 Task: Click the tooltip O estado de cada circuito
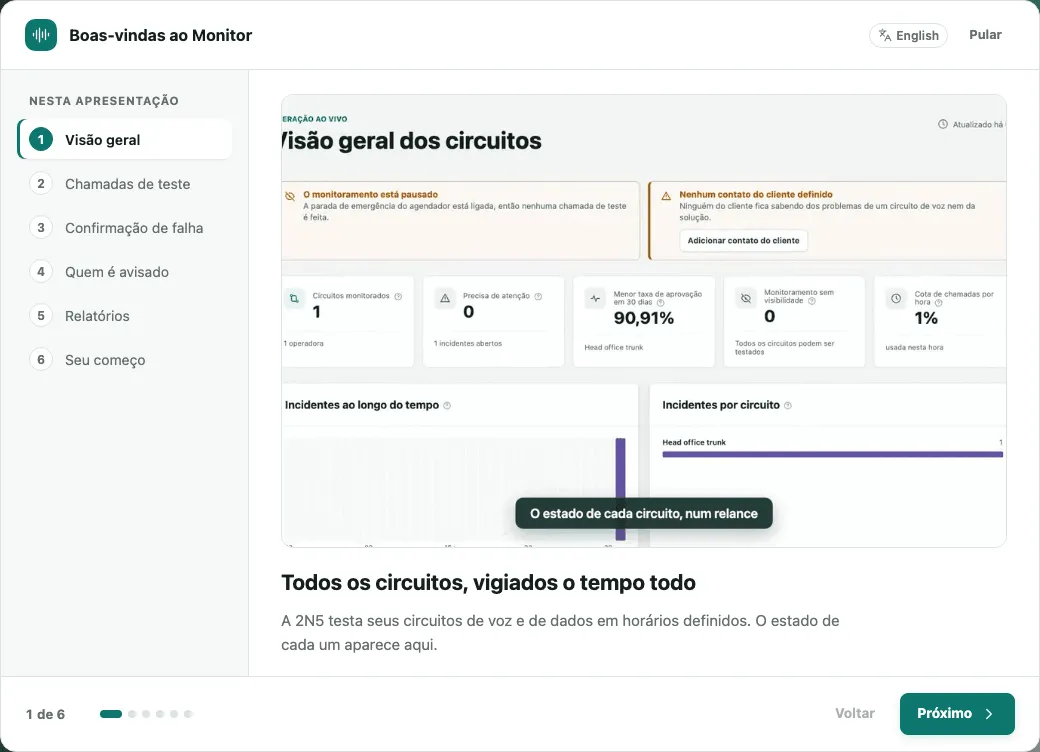pos(643,513)
